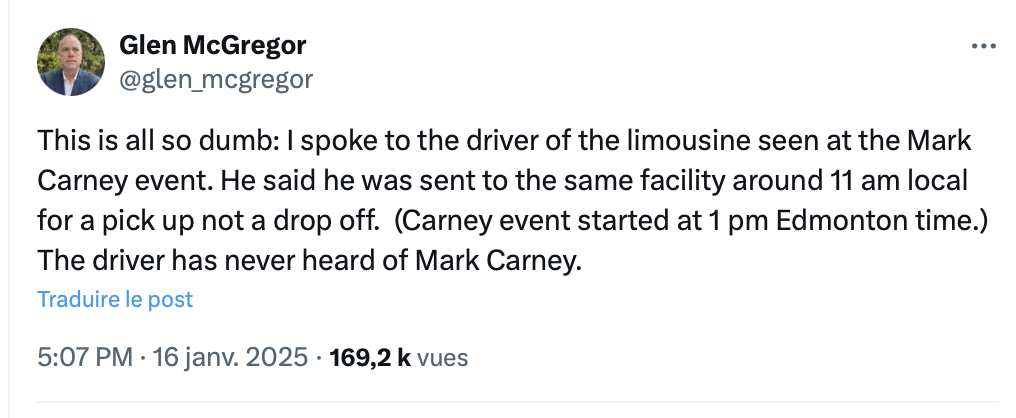Open the 169,2 k views count

point(370,358)
